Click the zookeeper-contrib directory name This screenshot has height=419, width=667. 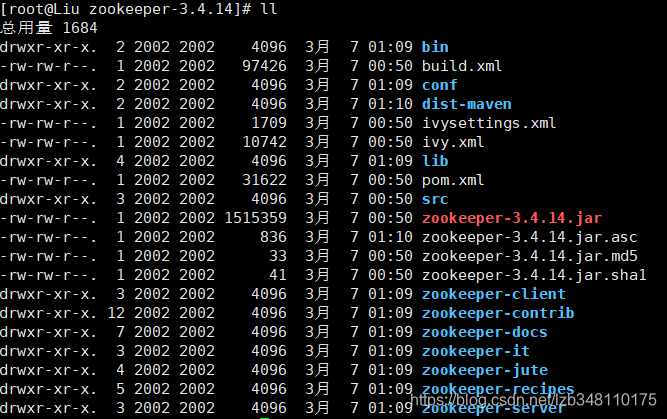pos(498,313)
